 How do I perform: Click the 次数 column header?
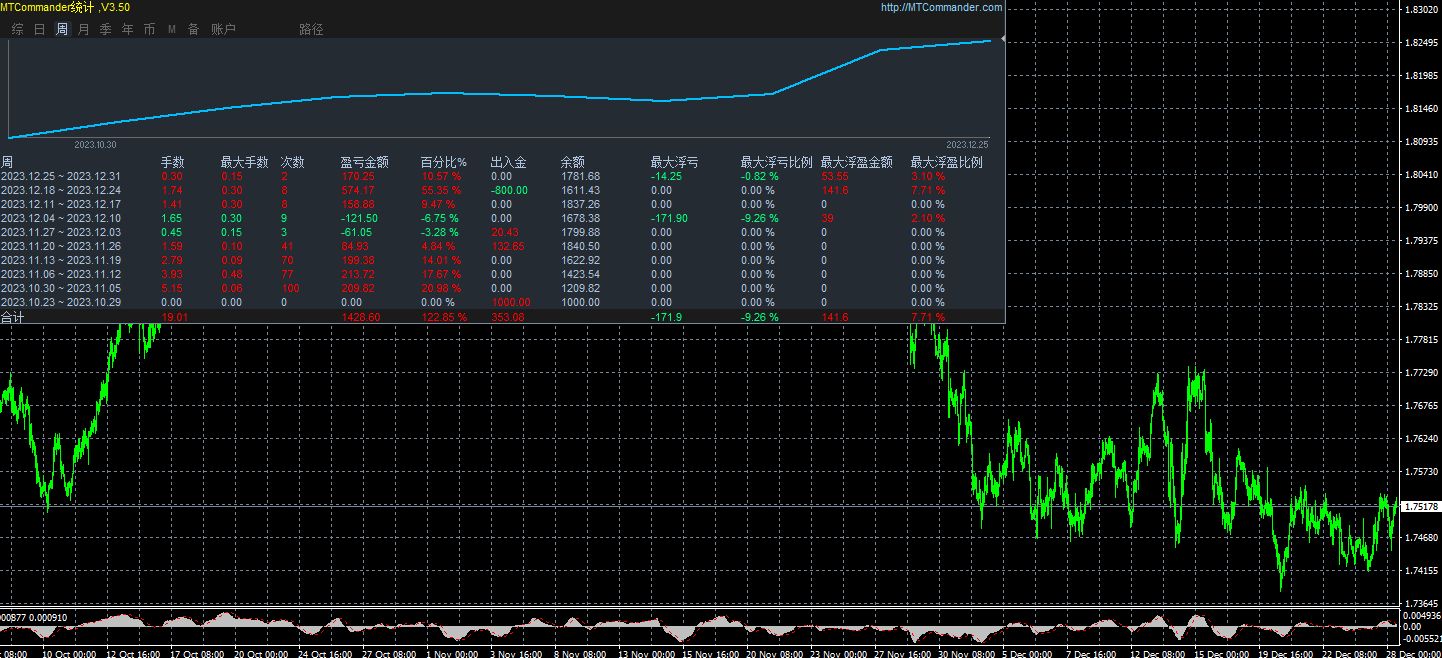click(293, 162)
